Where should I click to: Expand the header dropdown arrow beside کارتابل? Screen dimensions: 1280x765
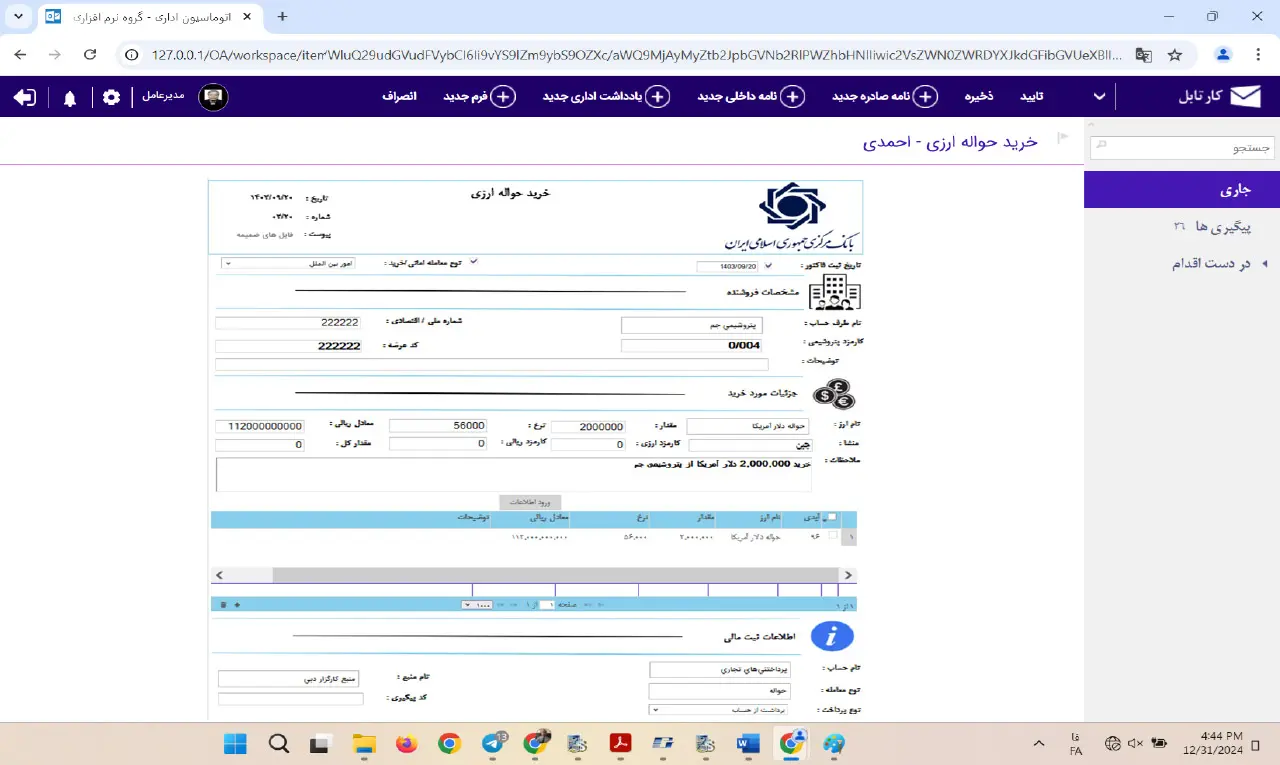point(1099,97)
